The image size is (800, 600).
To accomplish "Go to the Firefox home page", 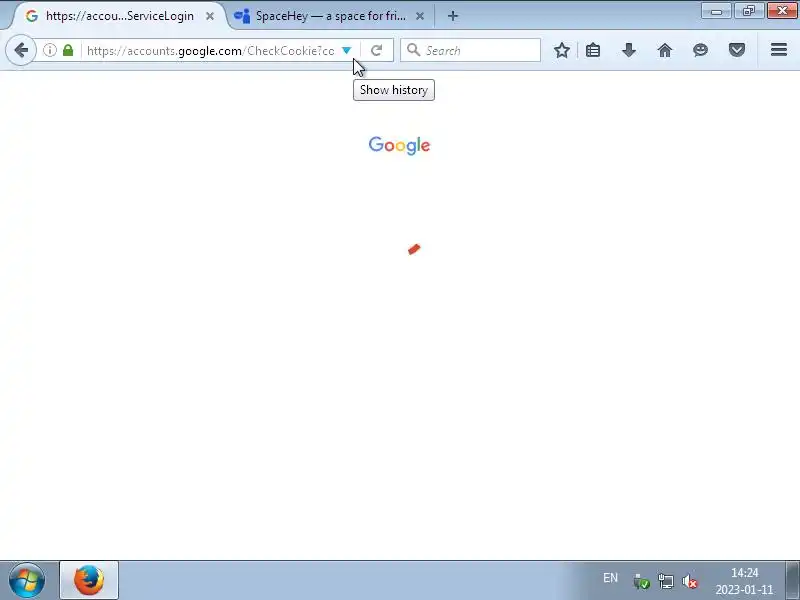I will pos(664,50).
